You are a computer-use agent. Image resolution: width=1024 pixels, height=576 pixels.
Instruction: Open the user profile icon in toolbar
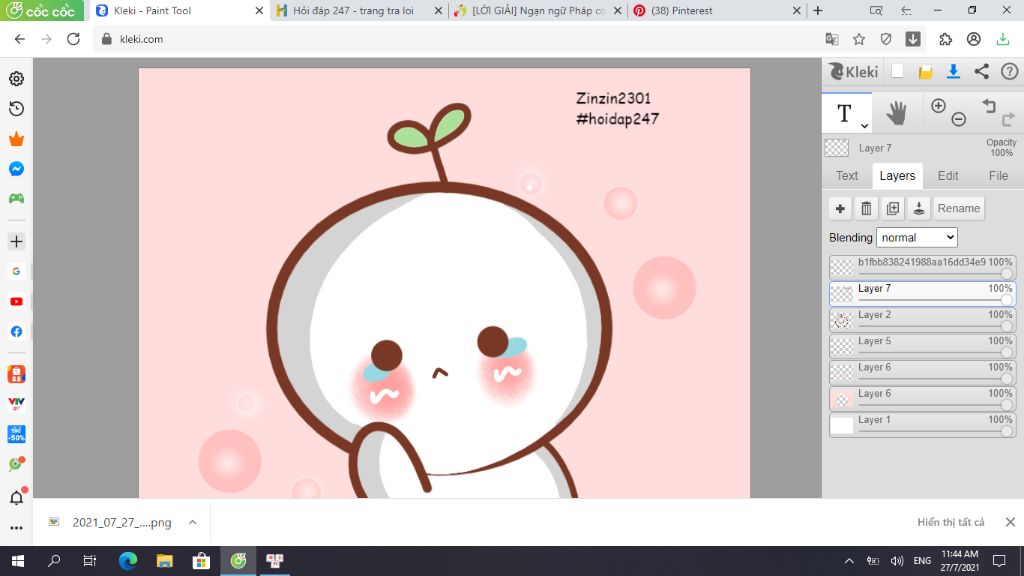(x=973, y=39)
